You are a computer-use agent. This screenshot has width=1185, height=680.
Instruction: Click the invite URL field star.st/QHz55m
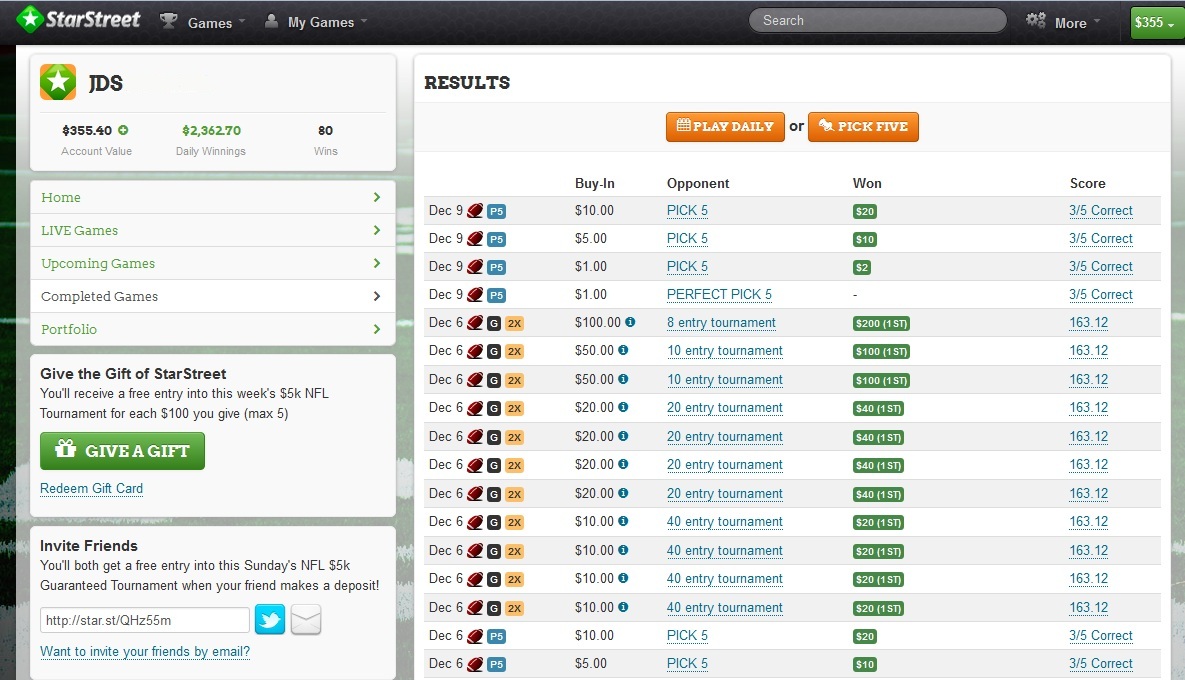[x=144, y=620]
